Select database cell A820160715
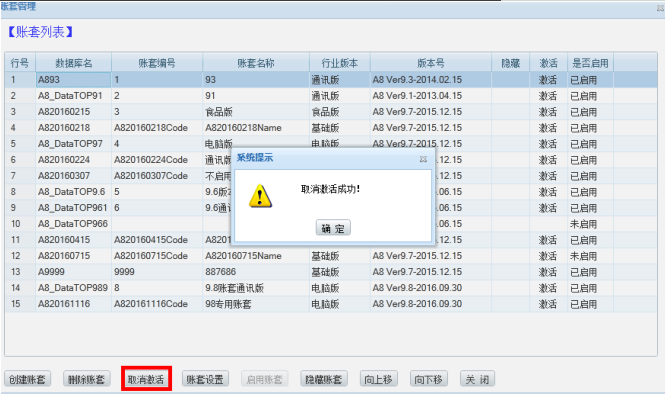Screen dimensions: 665x394 [73, 256]
